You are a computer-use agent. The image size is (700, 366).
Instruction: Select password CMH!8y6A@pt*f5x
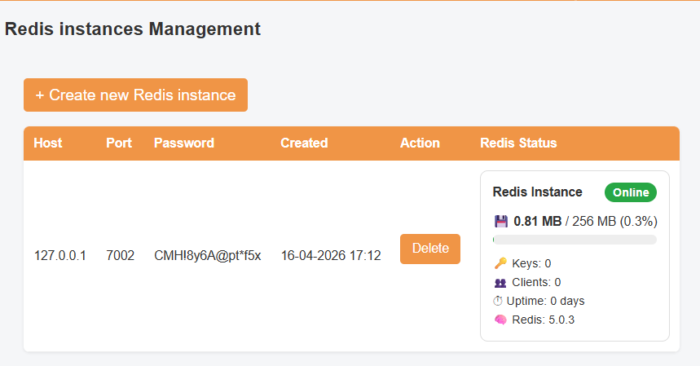pyautogui.click(x=208, y=255)
